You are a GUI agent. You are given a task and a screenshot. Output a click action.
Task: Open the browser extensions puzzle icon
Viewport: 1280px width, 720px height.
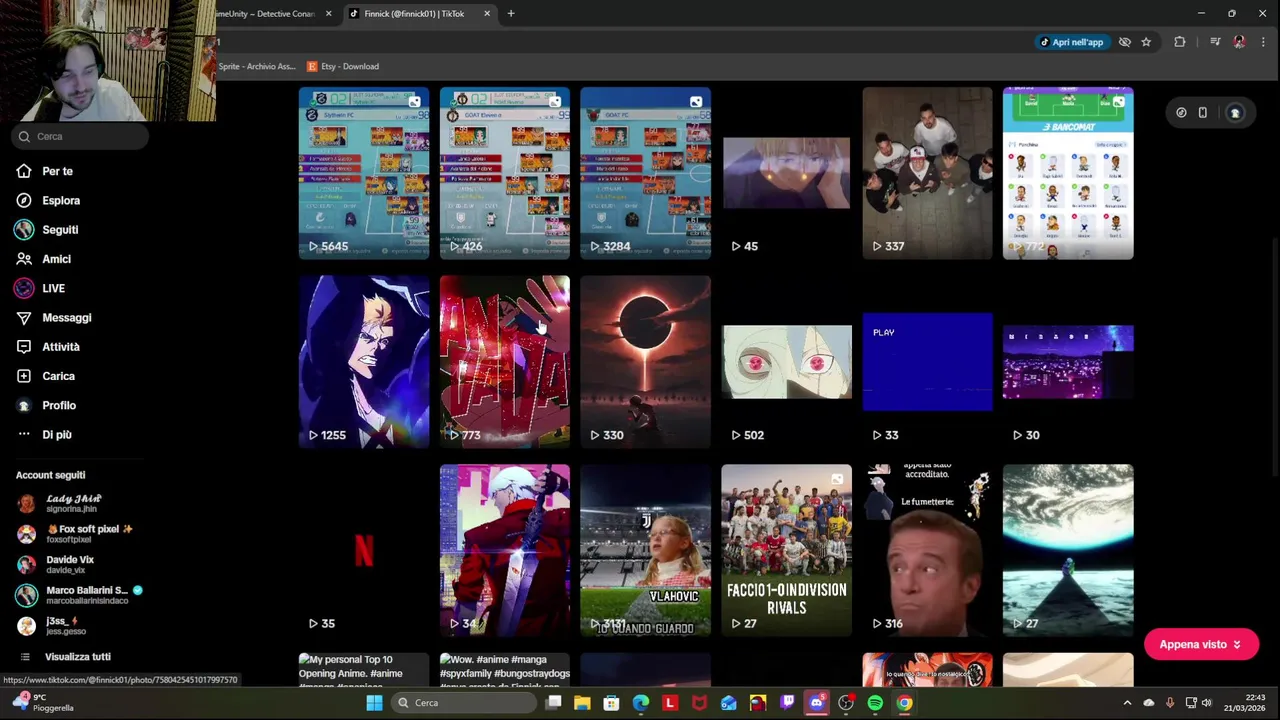coord(1180,42)
